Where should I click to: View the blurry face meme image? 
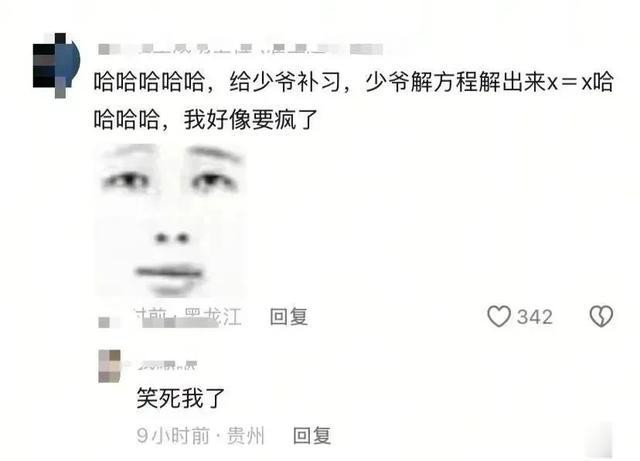[170, 220]
